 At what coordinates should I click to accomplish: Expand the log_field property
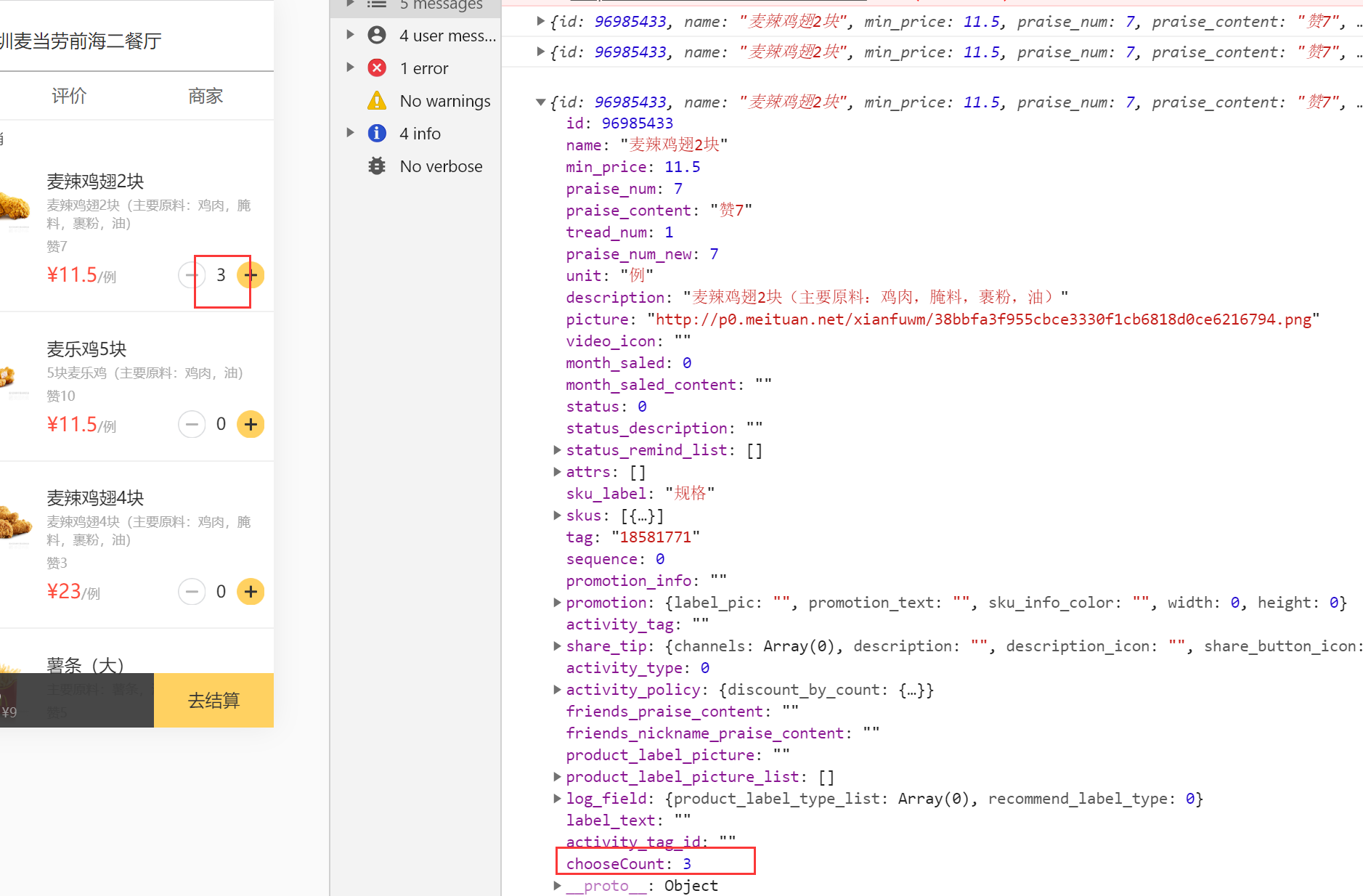click(557, 799)
